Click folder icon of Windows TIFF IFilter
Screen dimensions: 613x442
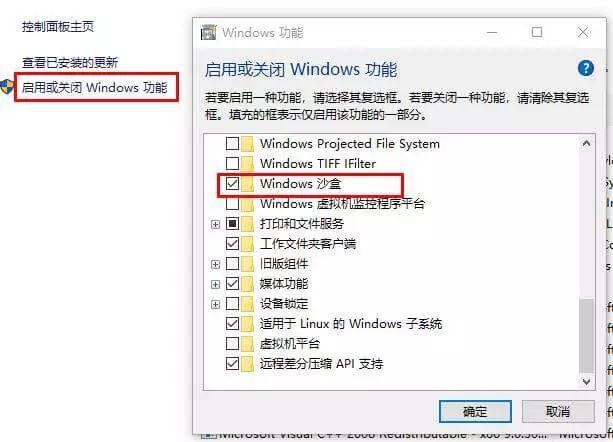point(247,163)
